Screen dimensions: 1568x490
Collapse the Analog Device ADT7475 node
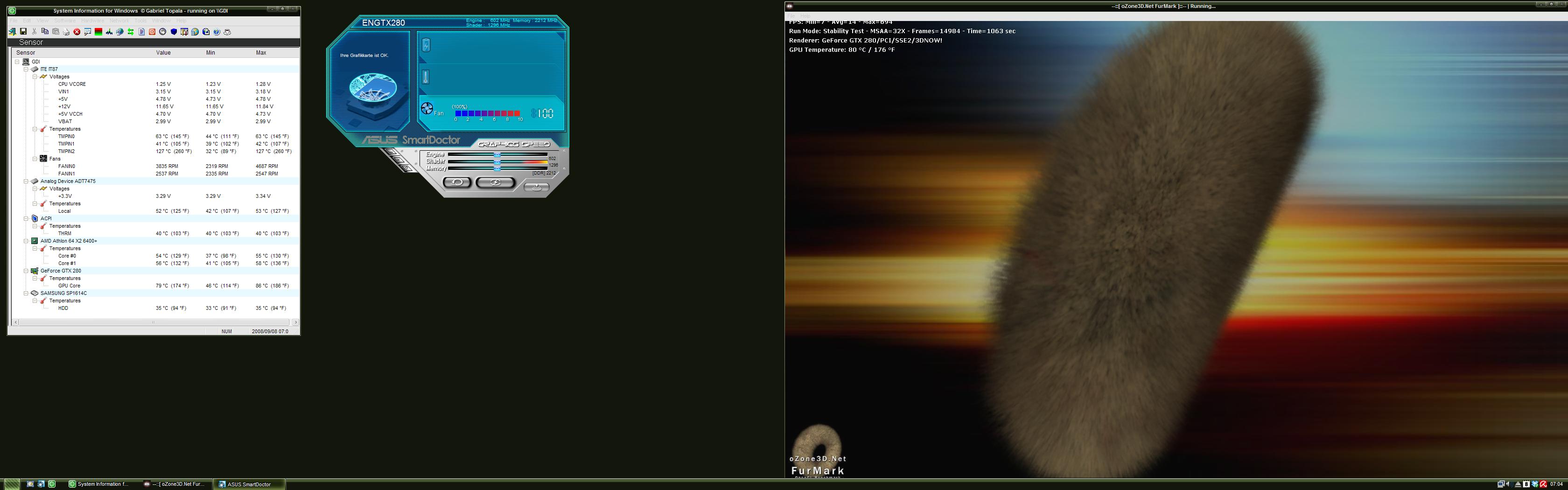(26, 182)
